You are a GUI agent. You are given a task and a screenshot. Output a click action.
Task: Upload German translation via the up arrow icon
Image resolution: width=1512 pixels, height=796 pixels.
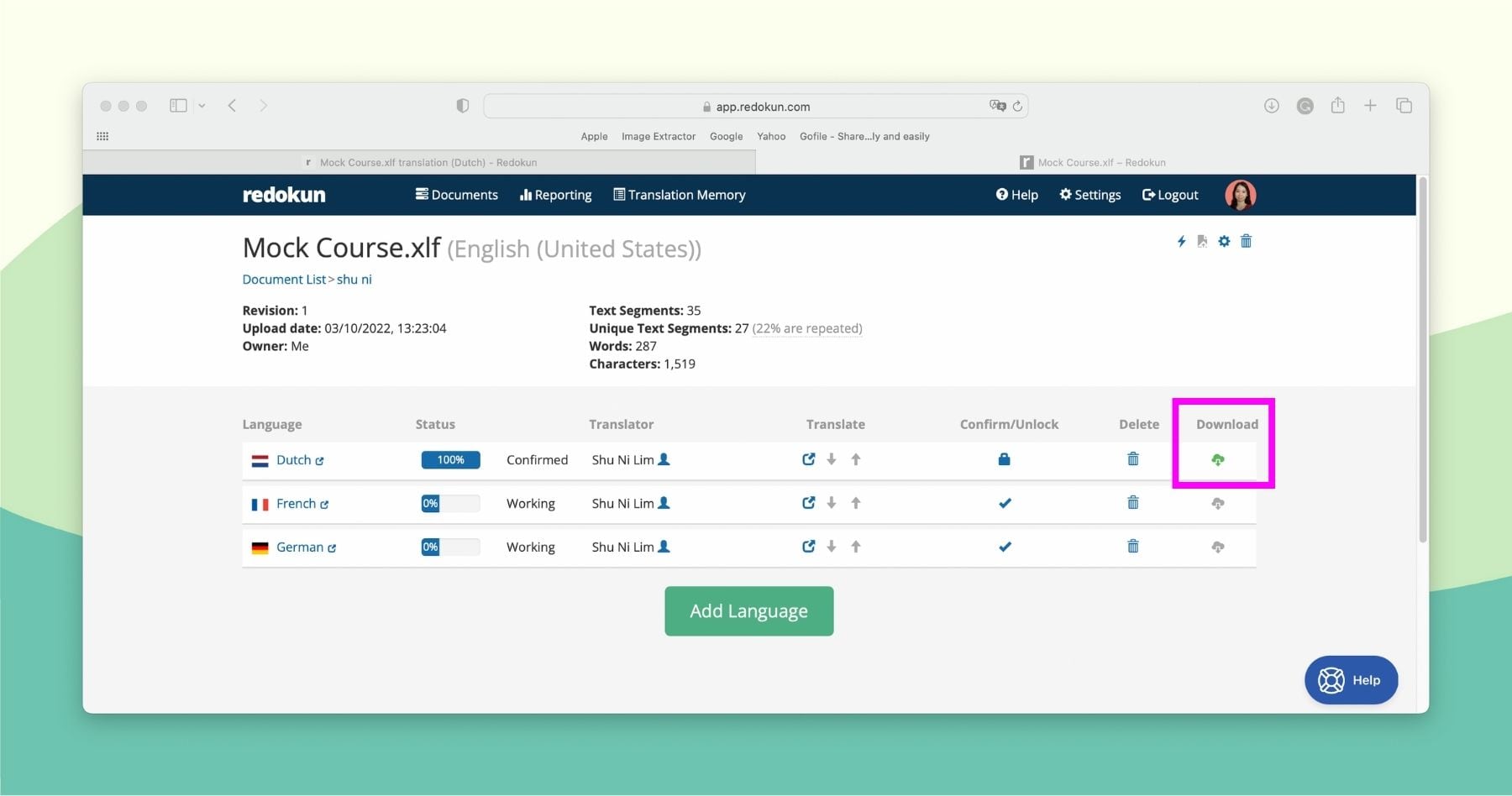(856, 547)
